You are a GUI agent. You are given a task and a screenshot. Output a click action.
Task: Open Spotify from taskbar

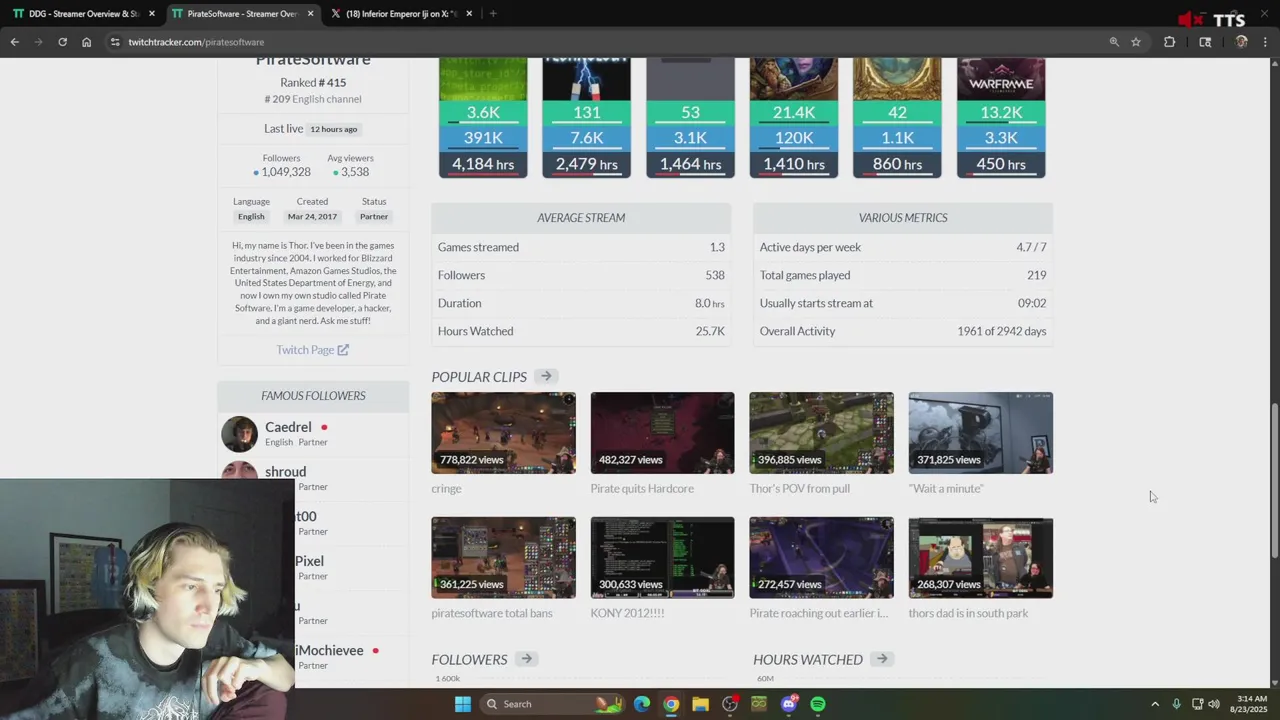coord(818,704)
